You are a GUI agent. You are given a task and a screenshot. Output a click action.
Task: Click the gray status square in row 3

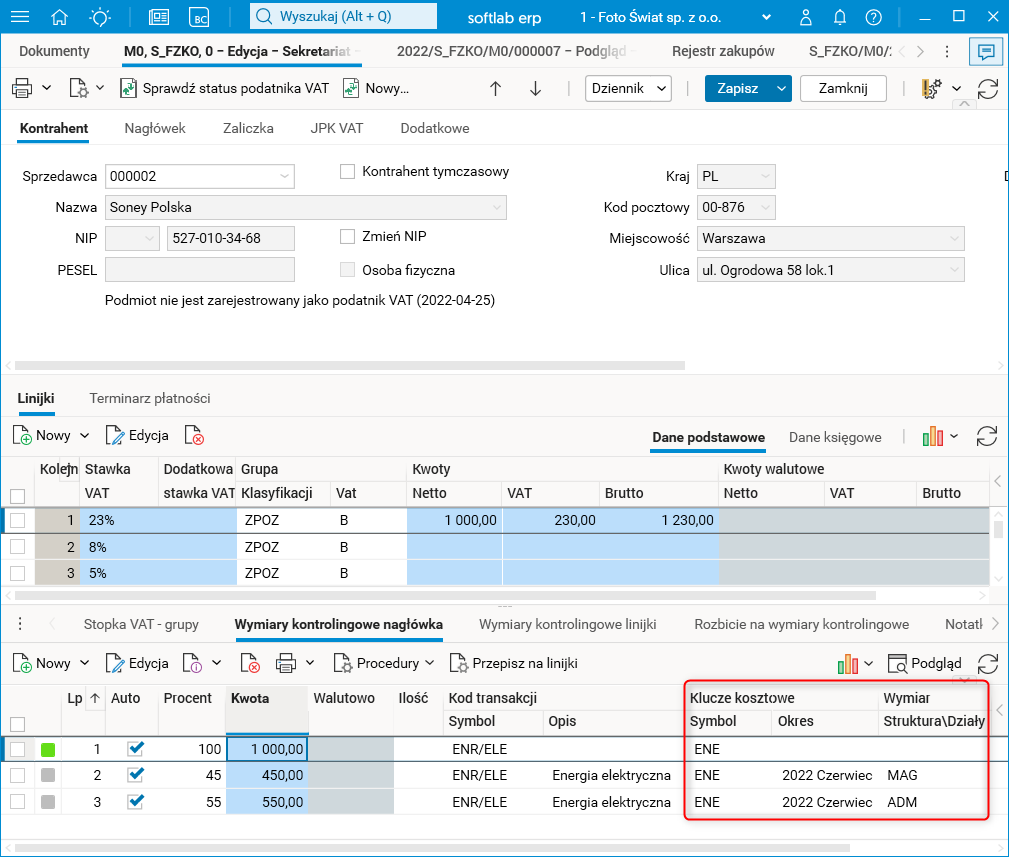point(48,802)
